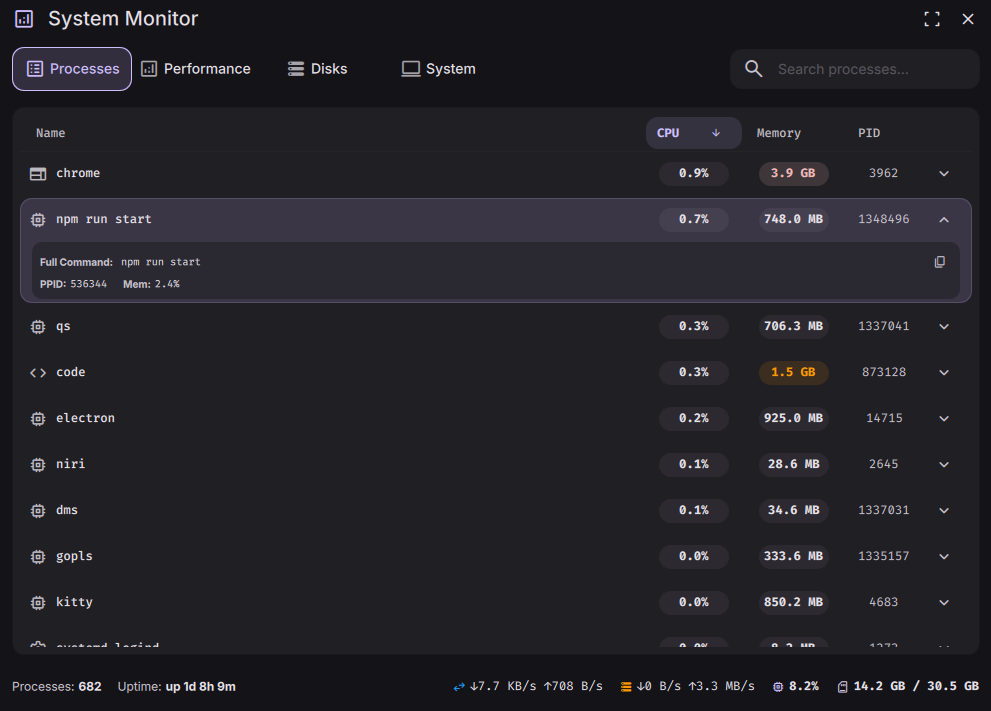Image resolution: width=991 pixels, height=711 pixels.
Task: Expand the chrome process row
Action: click(943, 174)
